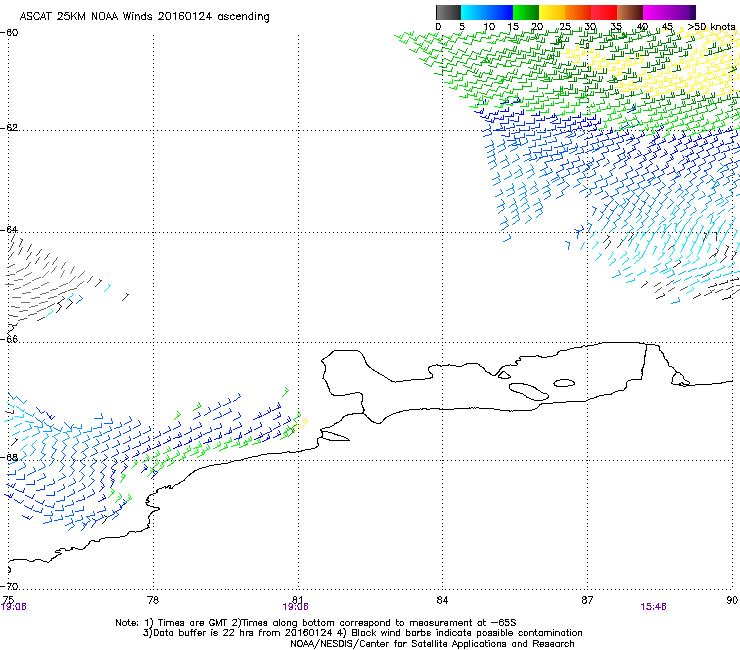Click the note line starting 'Note: 1) Times are GMT'
This screenshot has width=740, height=650.
click(316, 623)
